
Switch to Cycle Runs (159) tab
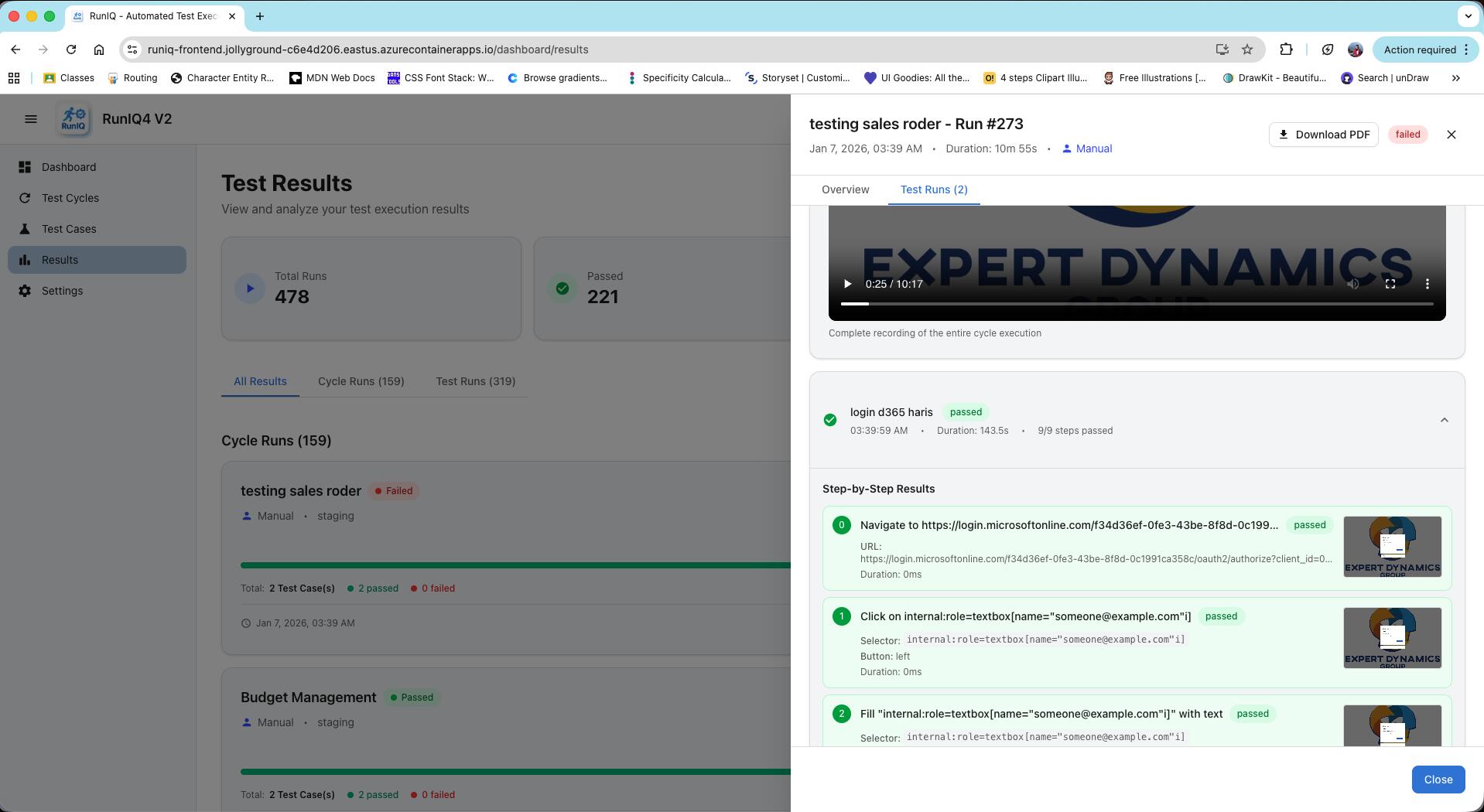coord(361,381)
